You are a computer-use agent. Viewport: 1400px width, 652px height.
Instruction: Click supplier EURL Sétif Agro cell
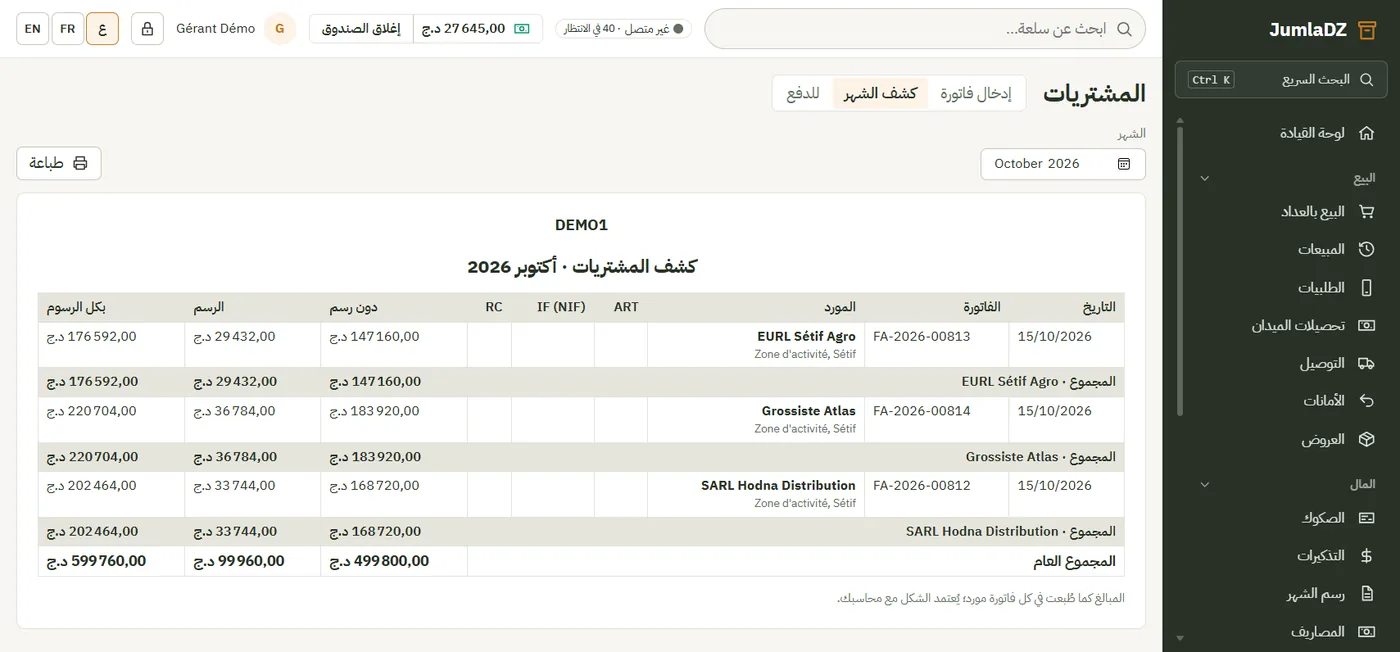pos(756,345)
